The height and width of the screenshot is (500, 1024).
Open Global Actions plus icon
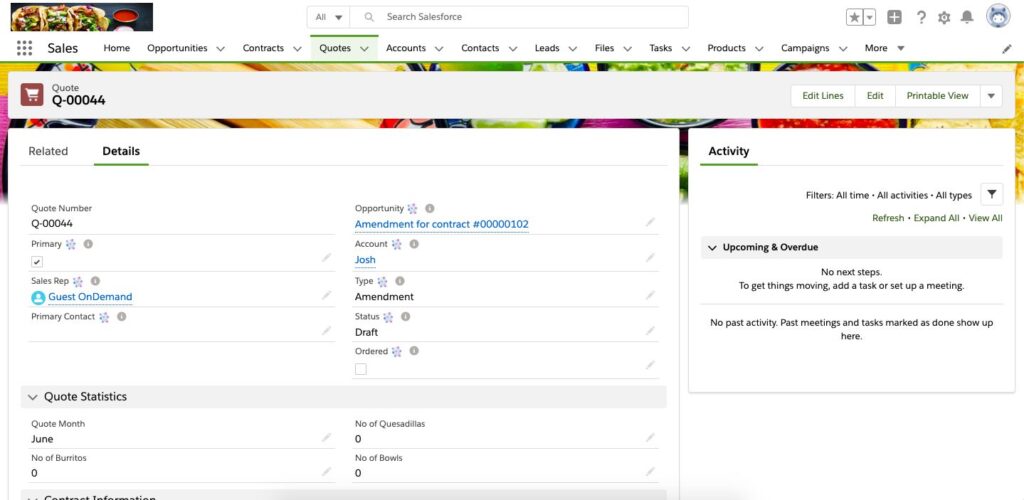[x=895, y=18]
